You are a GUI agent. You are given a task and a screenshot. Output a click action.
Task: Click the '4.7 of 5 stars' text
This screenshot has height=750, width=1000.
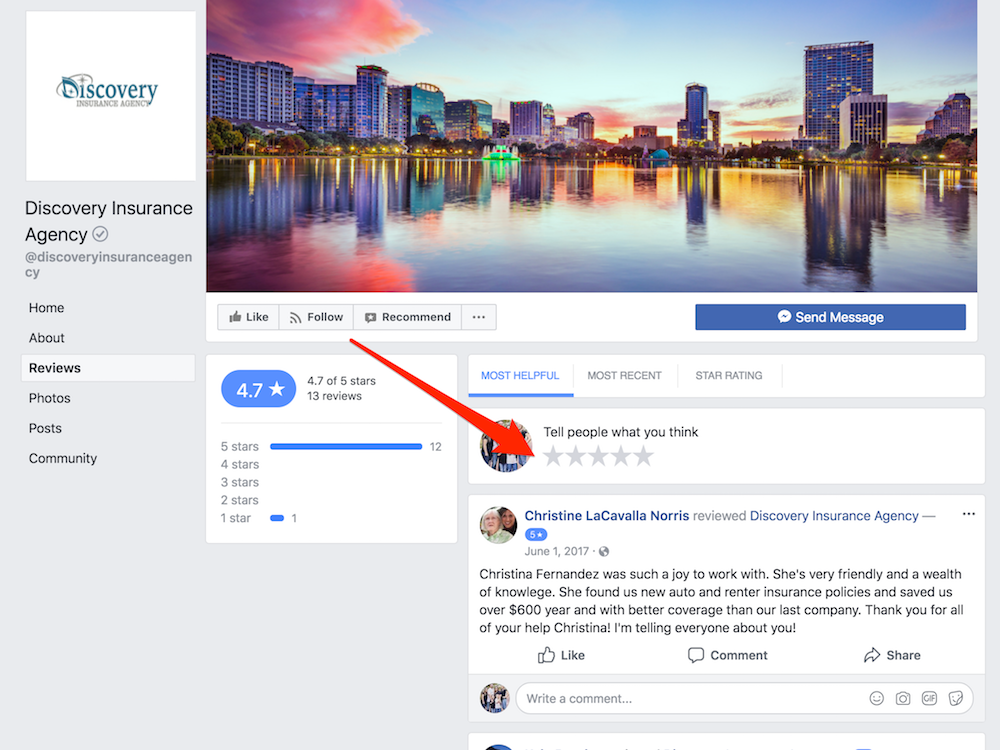(341, 381)
